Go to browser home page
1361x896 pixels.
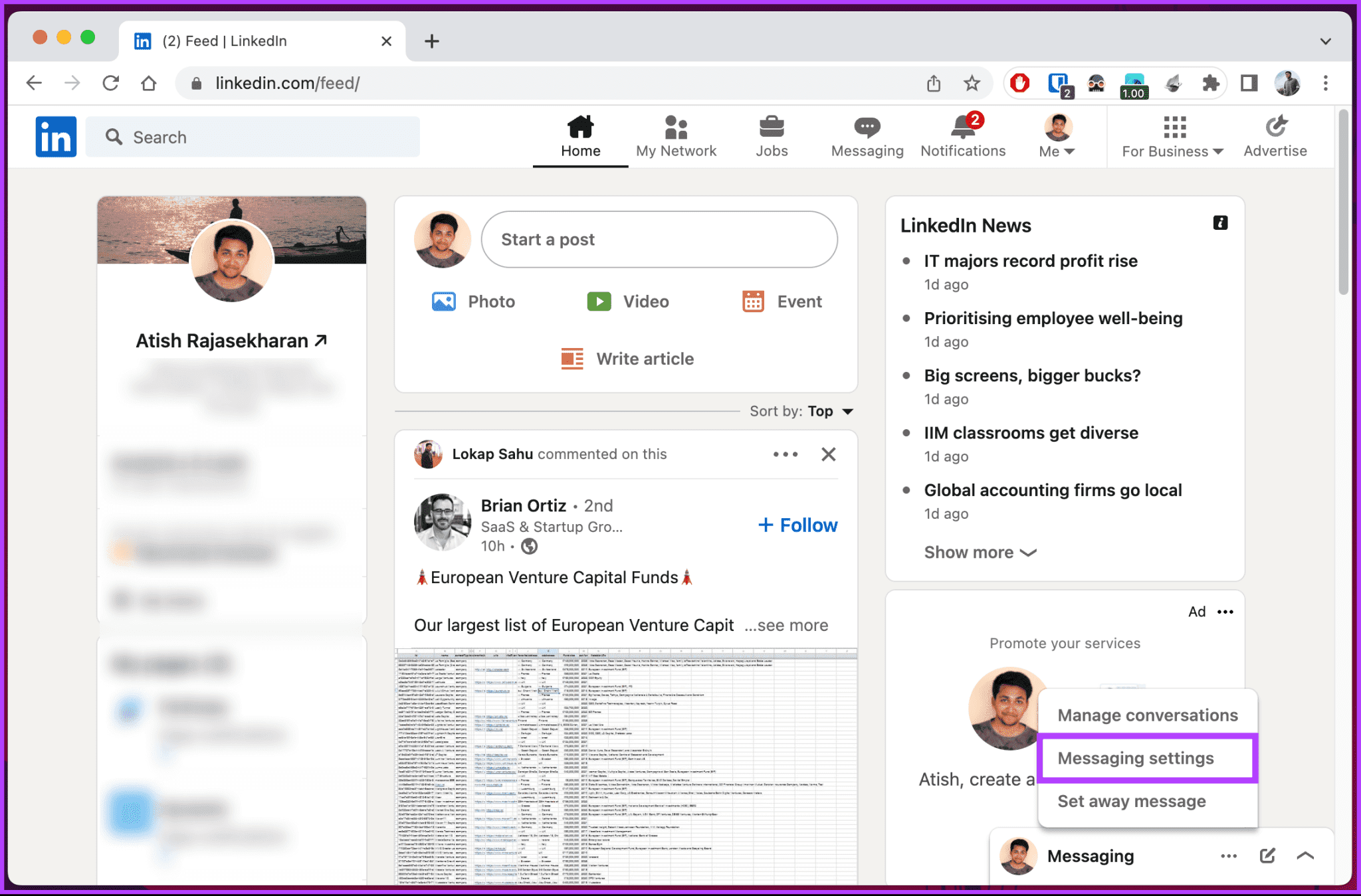click(149, 83)
